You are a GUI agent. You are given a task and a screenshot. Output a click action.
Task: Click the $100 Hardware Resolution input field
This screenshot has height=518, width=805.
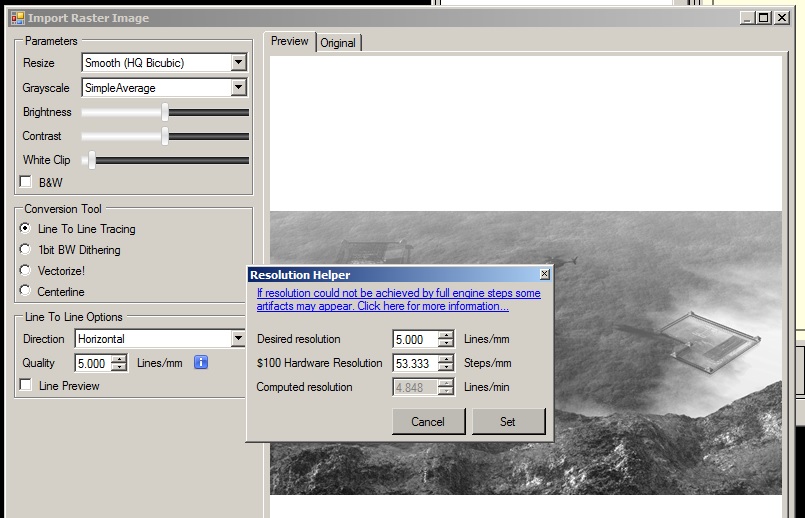(x=416, y=363)
